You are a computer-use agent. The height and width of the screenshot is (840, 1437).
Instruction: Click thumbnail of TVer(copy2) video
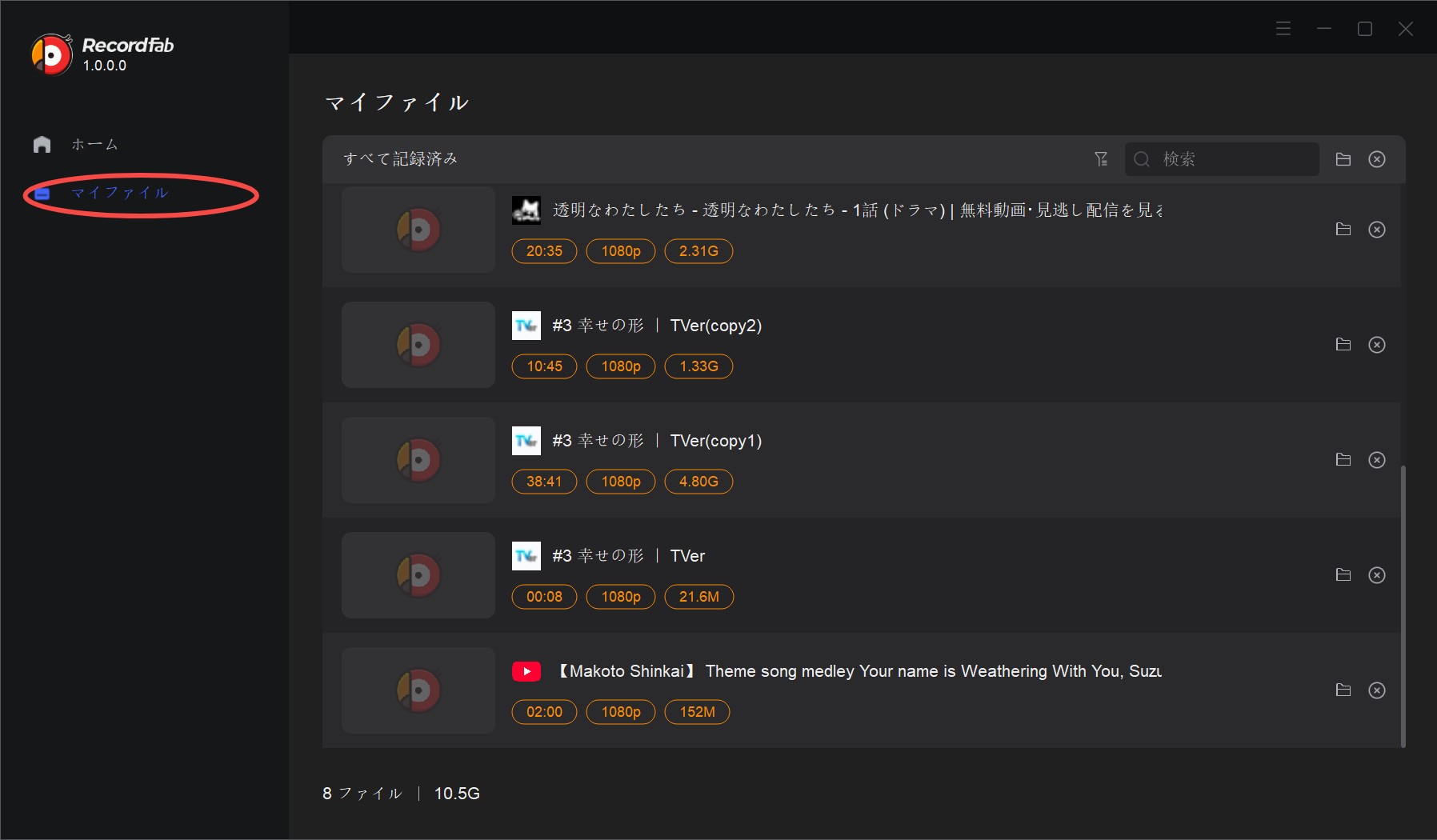[x=418, y=345]
